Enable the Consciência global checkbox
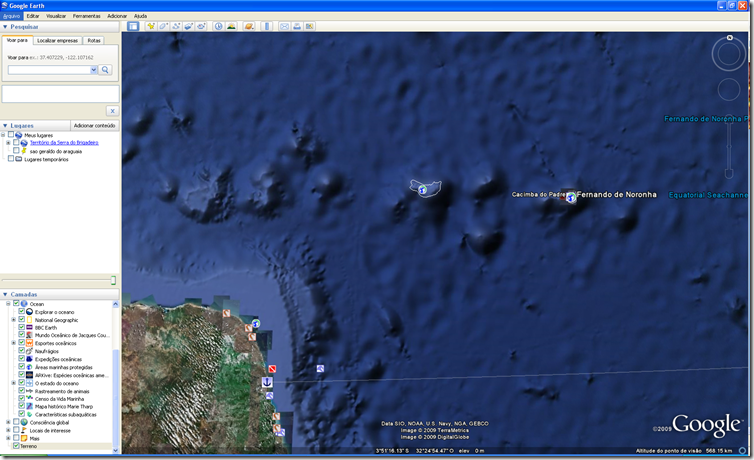Image resolution: width=754 pixels, height=460 pixels. coord(16,422)
